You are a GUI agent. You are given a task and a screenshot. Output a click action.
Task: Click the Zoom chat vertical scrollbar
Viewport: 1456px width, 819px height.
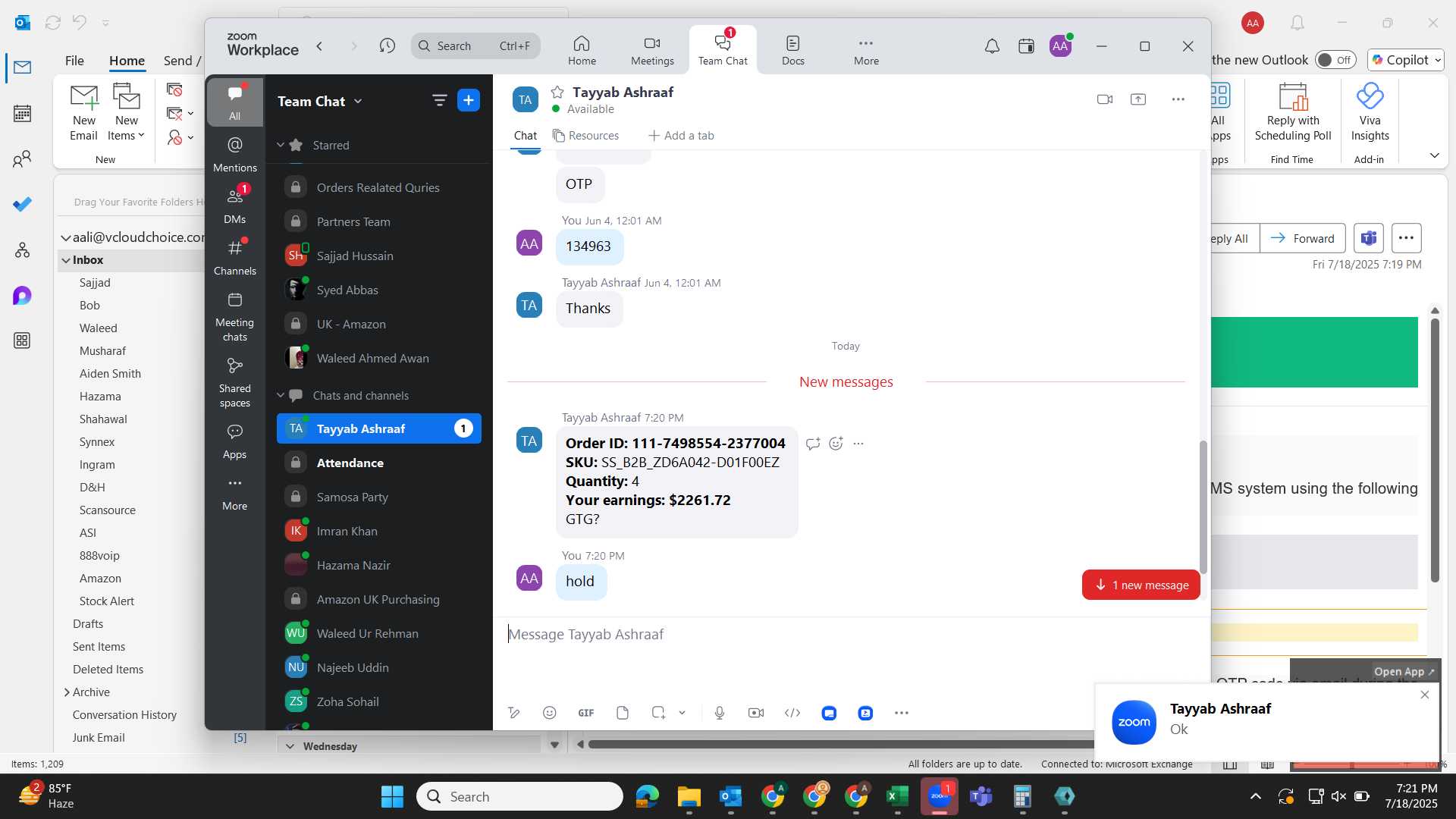click(x=1203, y=507)
